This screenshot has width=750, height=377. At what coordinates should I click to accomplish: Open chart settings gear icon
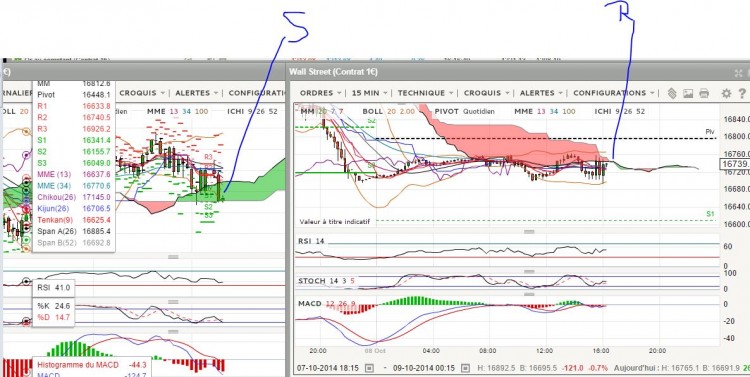726,93
